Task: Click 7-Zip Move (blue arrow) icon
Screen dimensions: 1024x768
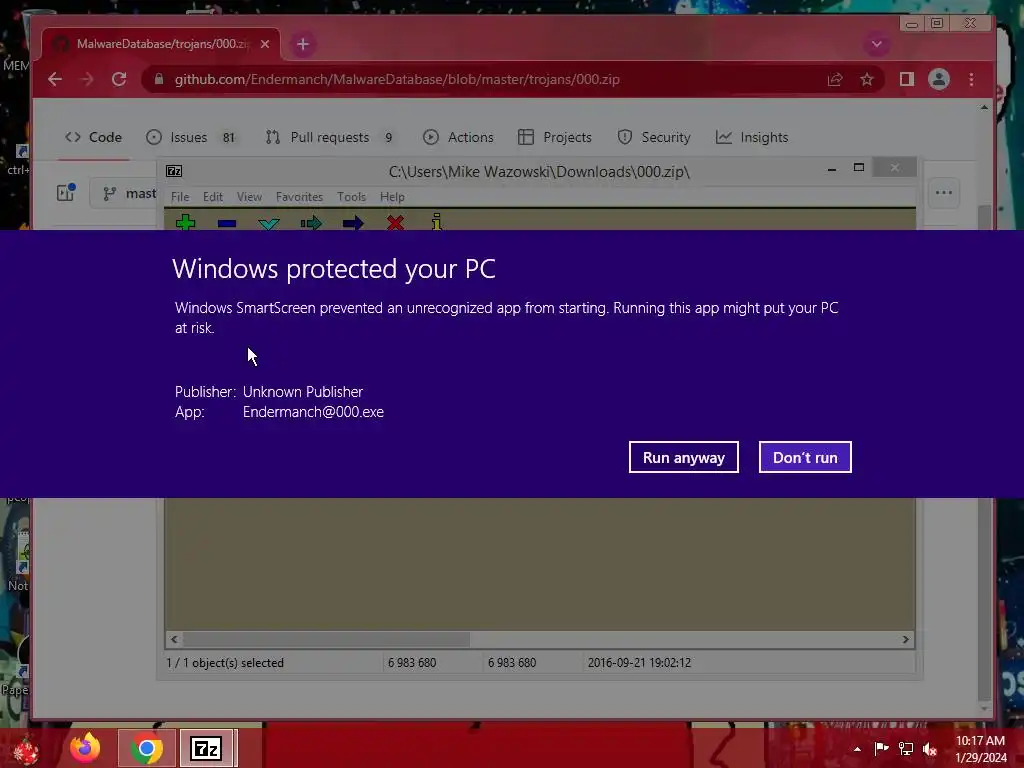Action: tap(353, 223)
